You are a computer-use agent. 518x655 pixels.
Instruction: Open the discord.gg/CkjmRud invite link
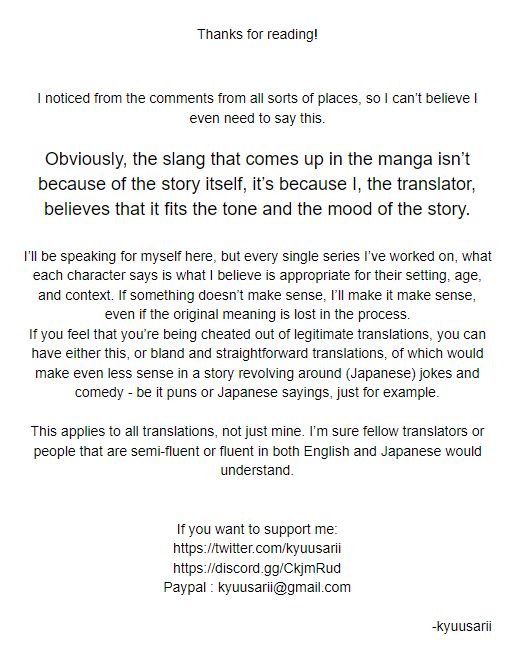[257, 568]
